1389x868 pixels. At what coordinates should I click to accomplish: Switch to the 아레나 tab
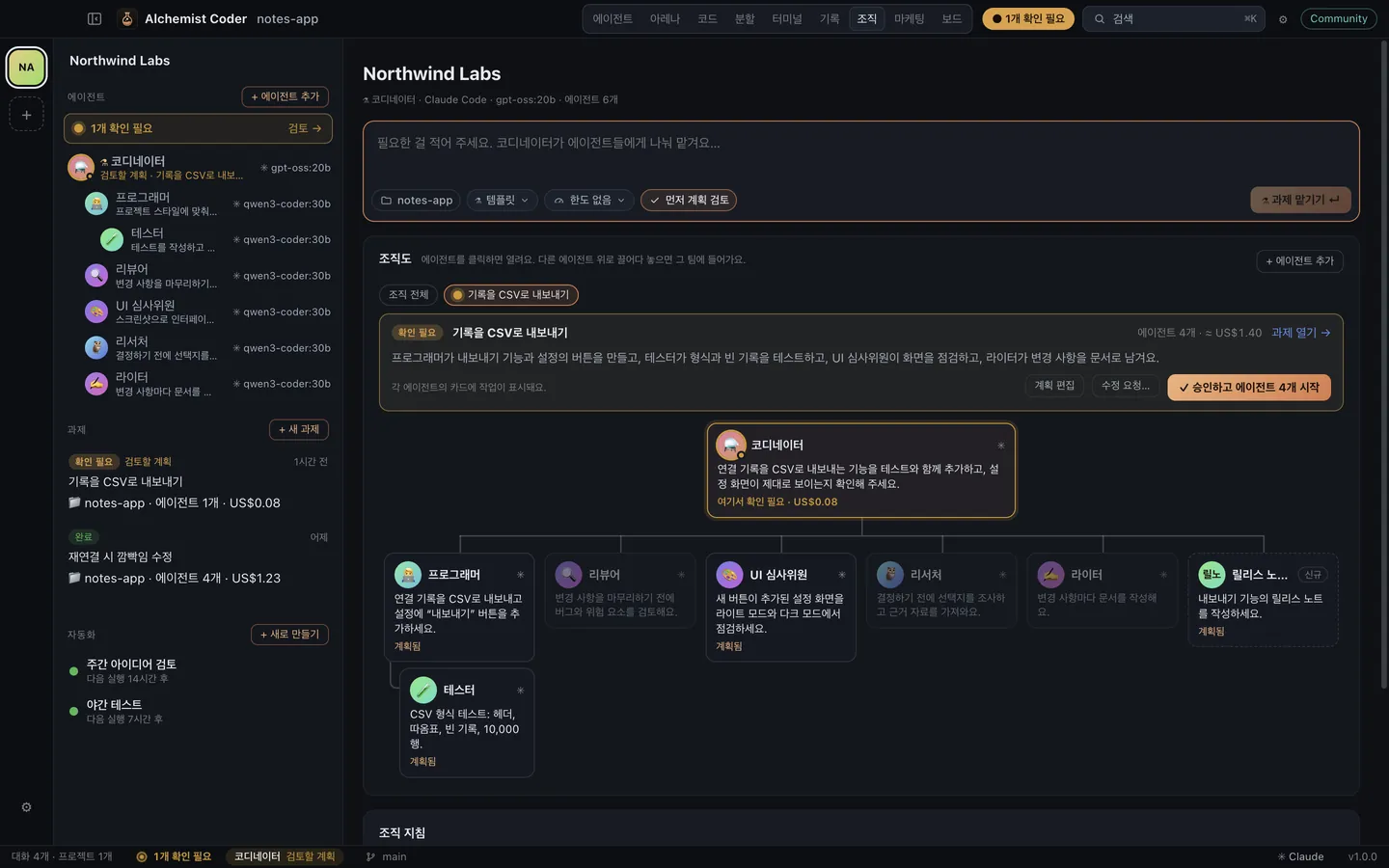(x=665, y=18)
